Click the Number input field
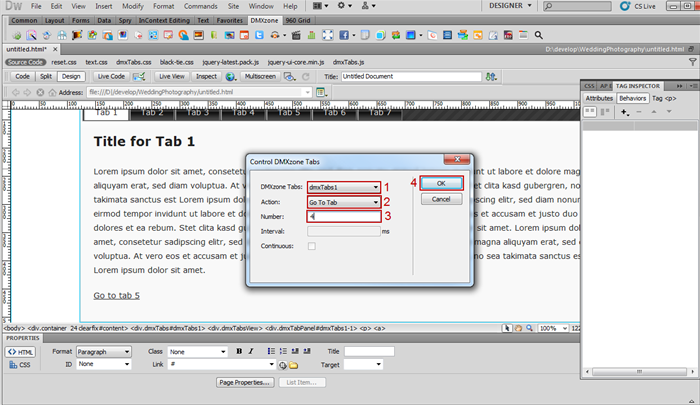The width and height of the screenshot is (700, 405). point(344,217)
